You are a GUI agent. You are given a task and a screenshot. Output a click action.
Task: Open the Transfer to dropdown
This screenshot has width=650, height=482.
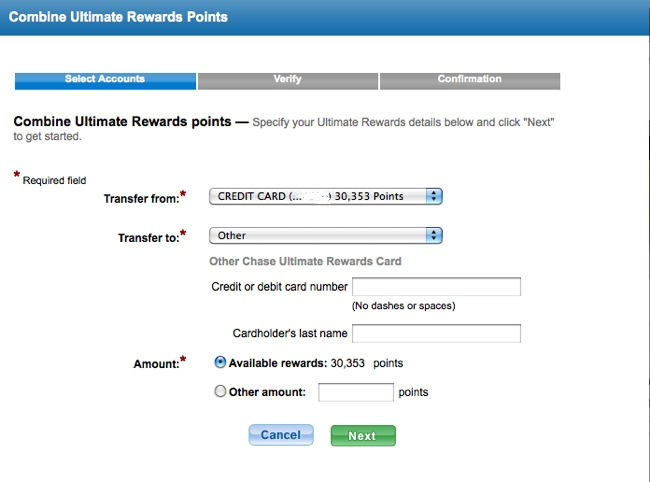(x=326, y=235)
